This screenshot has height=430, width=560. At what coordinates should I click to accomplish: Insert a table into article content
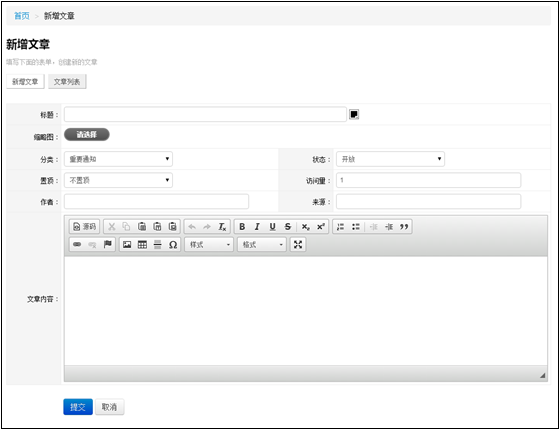[x=142, y=245]
